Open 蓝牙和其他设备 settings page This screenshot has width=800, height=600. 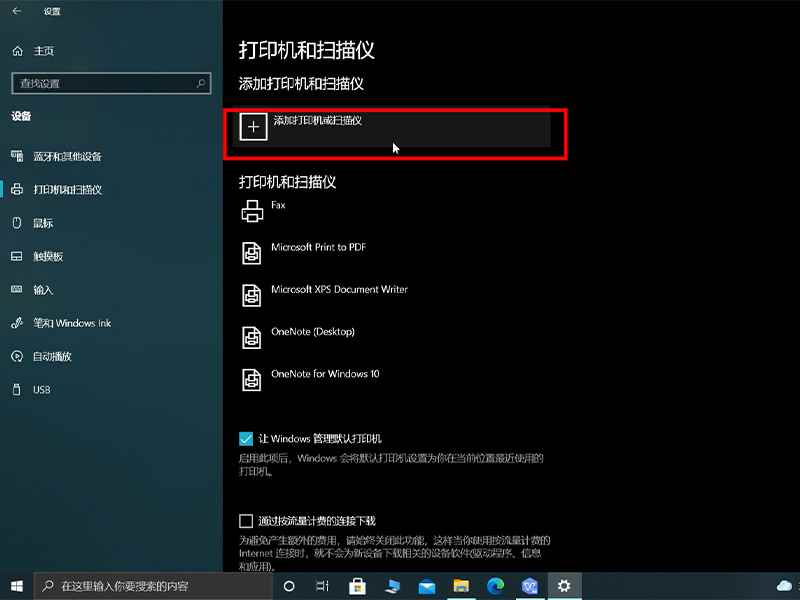coord(66,157)
